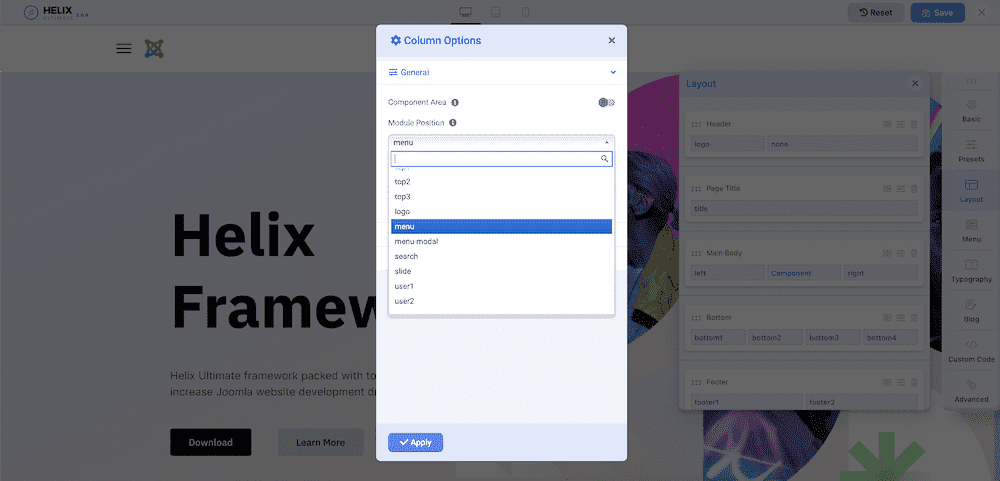The width and height of the screenshot is (1000, 481).
Task: Select the none column in Header row
Action: (x=842, y=144)
